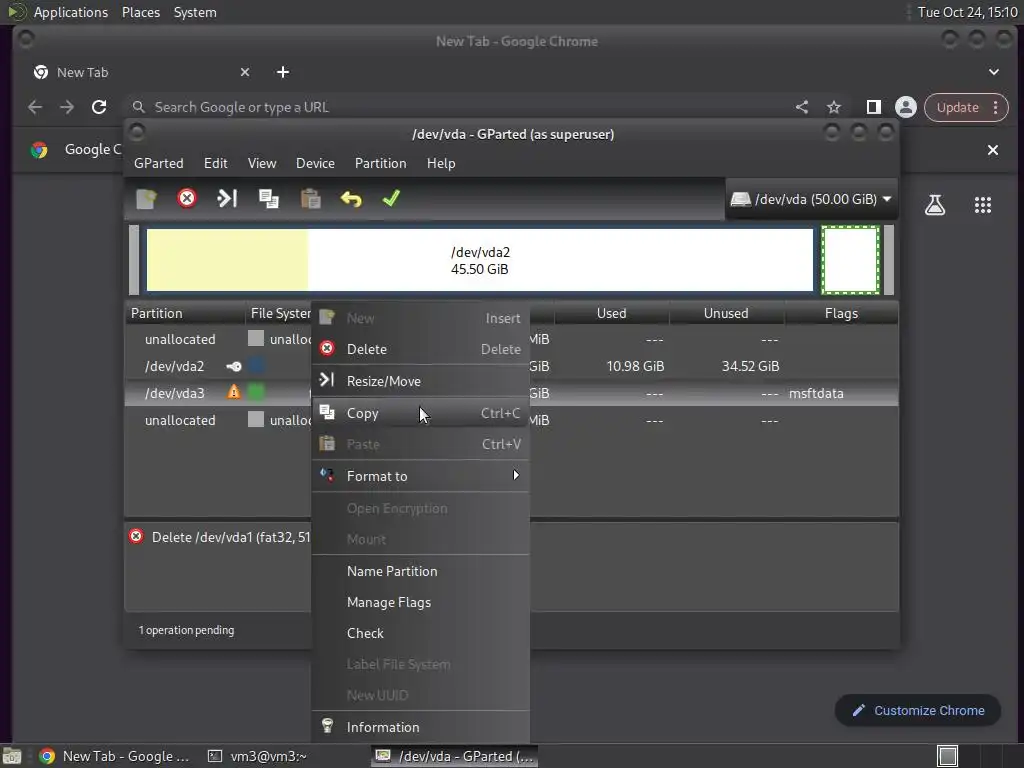This screenshot has height=768, width=1024.
Task: Open the Partition menu
Action: tap(381, 163)
